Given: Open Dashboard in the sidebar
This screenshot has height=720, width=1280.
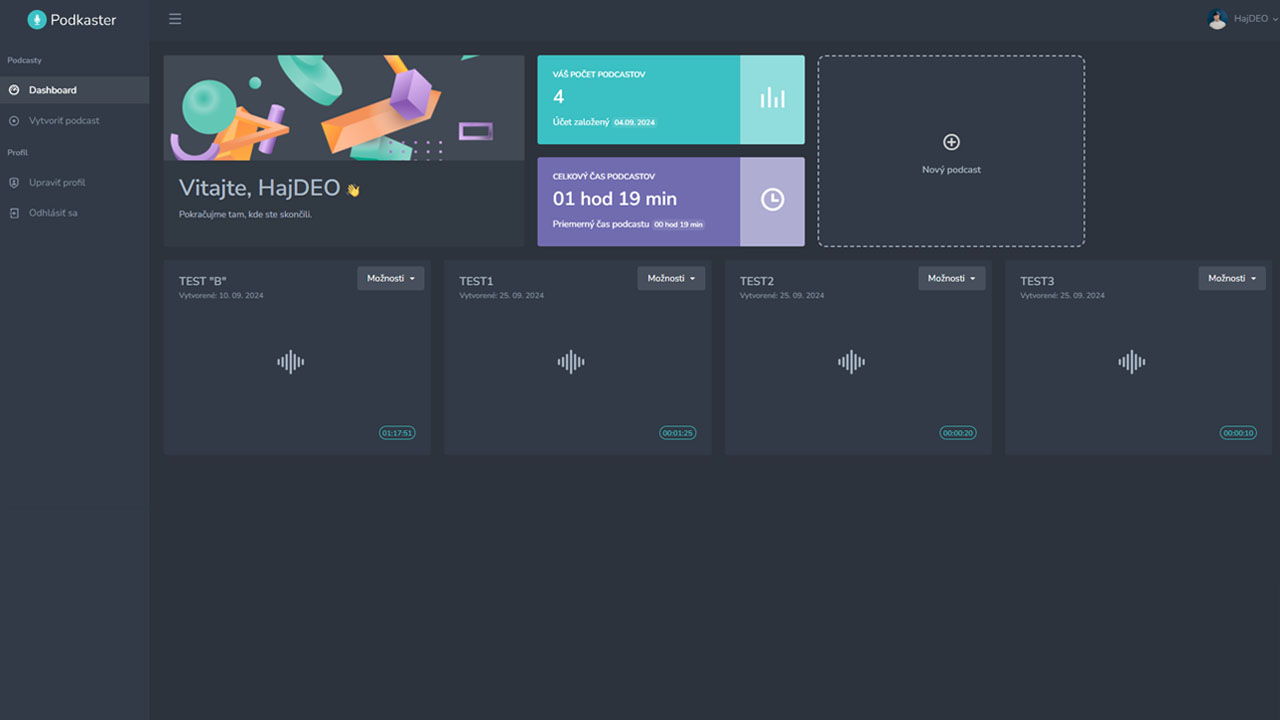Looking at the screenshot, I should [x=74, y=90].
